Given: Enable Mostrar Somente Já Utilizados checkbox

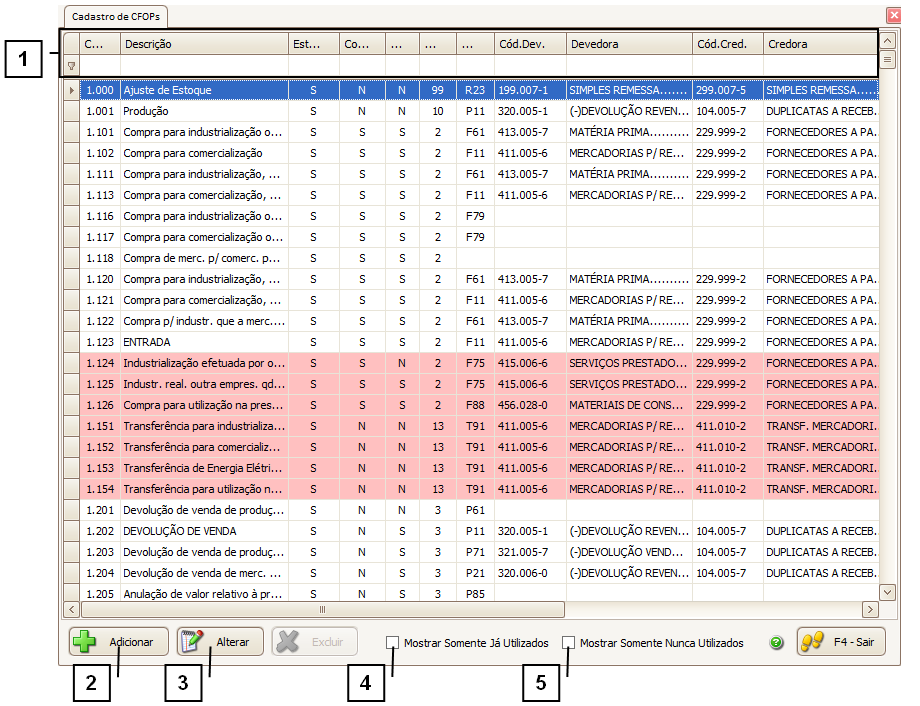Looking at the screenshot, I should click(x=393, y=643).
